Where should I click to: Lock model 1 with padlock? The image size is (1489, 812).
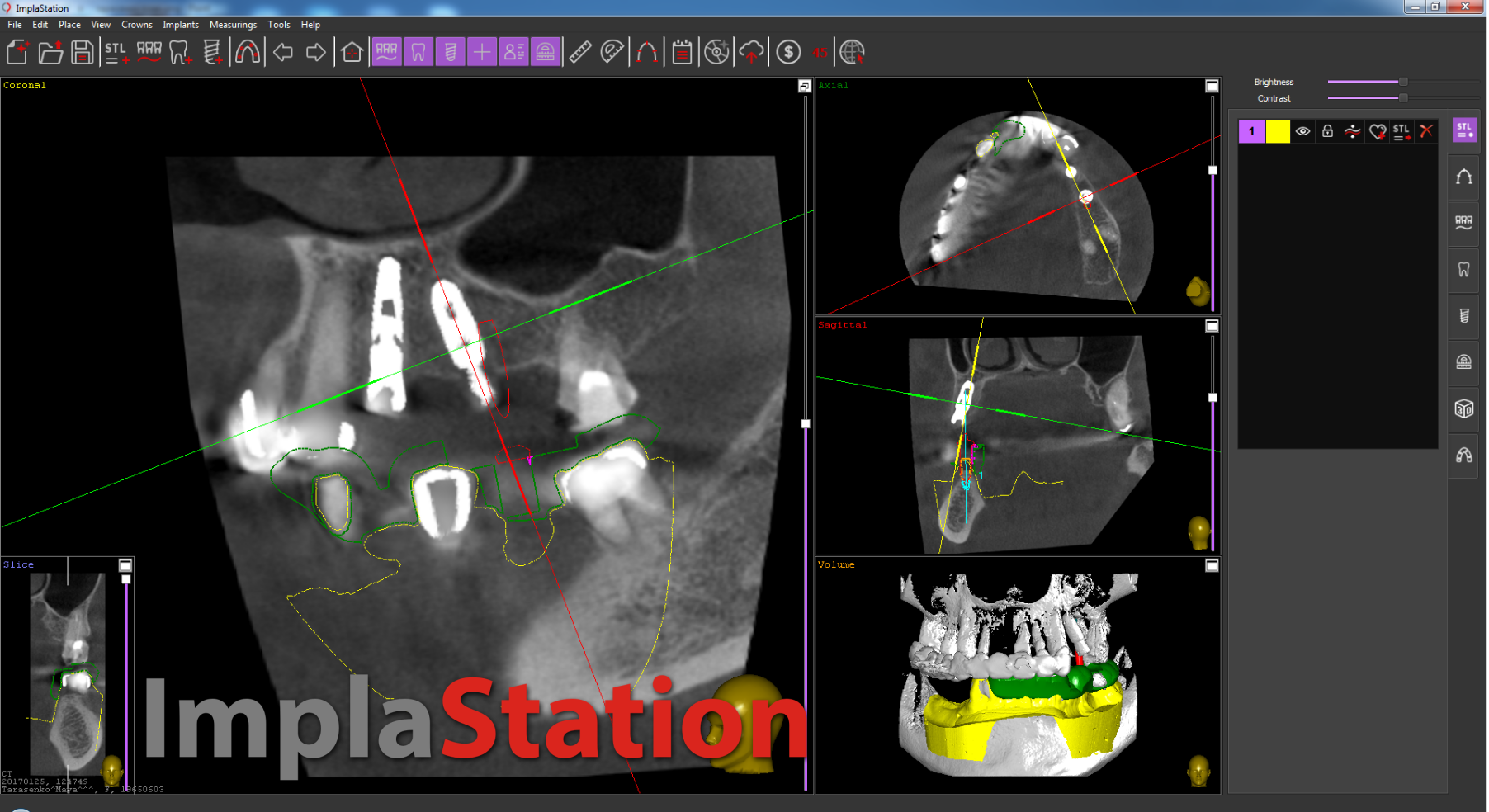tap(1327, 132)
